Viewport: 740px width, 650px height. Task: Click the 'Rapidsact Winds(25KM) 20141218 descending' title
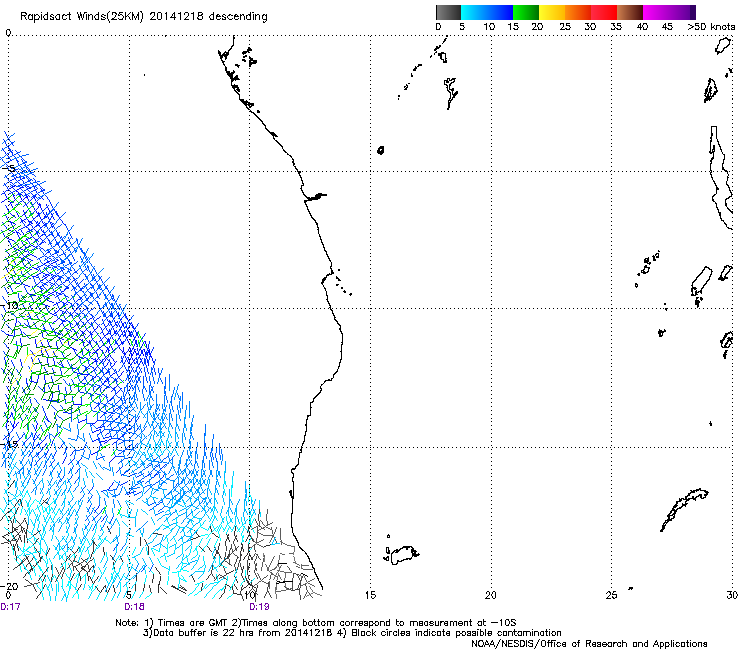point(143,17)
